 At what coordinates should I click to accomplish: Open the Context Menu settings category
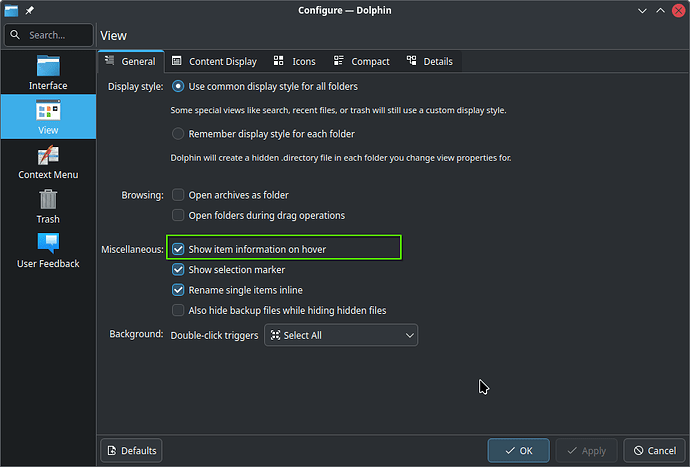point(48,162)
